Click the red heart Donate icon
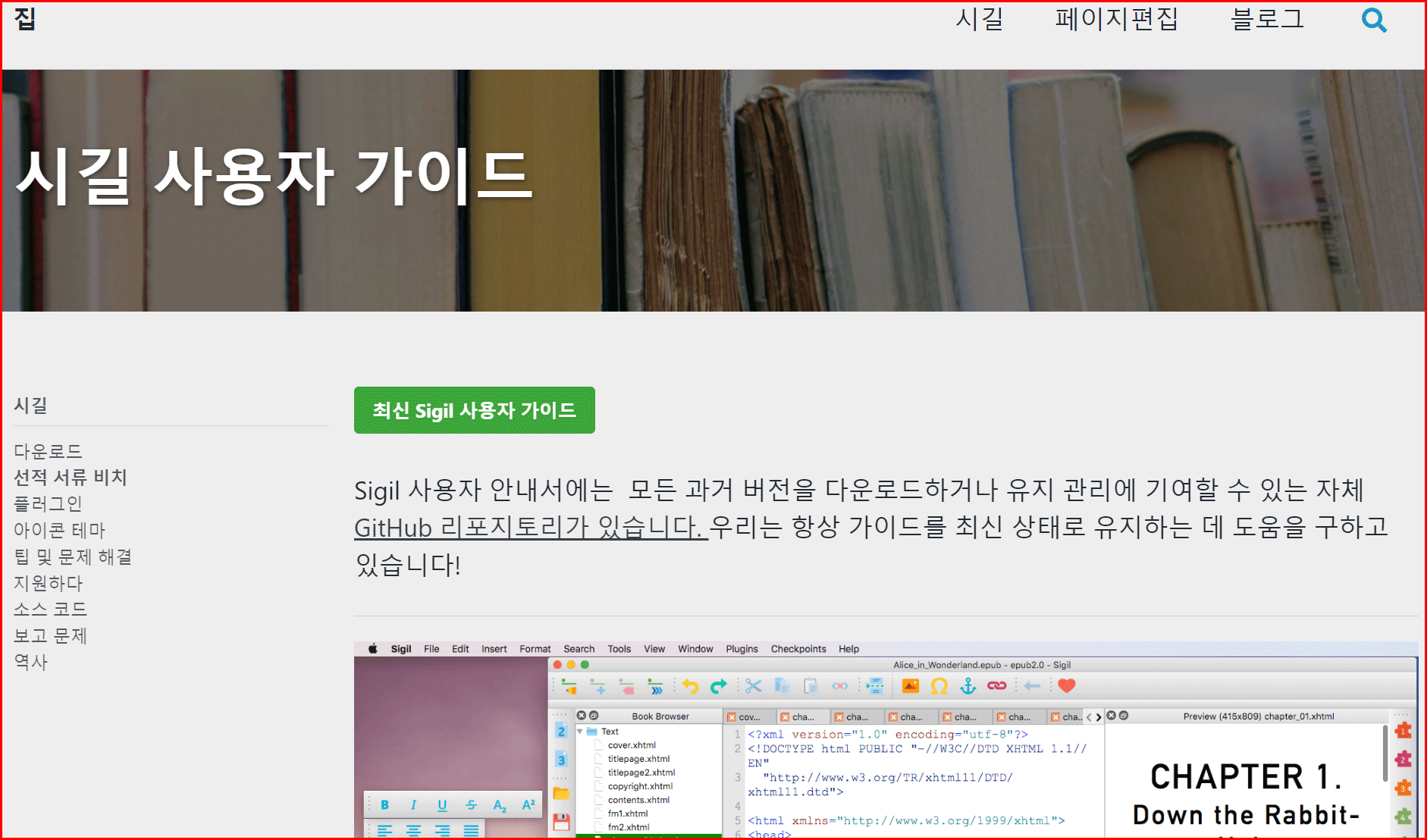Image resolution: width=1427 pixels, height=840 pixels. pyautogui.click(x=1067, y=686)
